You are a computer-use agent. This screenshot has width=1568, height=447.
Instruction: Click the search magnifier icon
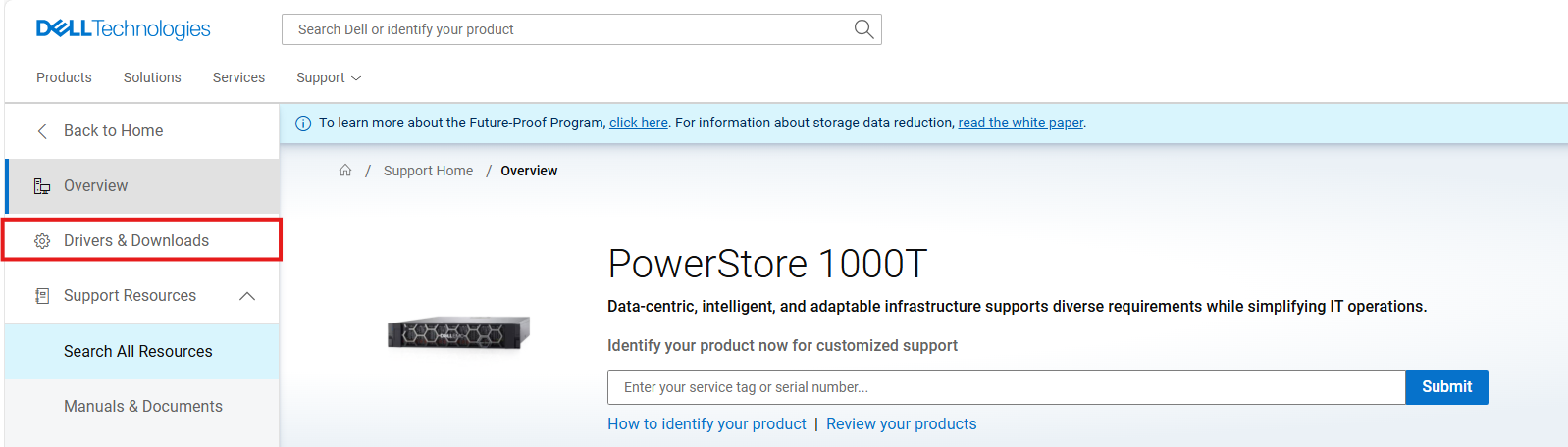(863, 29)
